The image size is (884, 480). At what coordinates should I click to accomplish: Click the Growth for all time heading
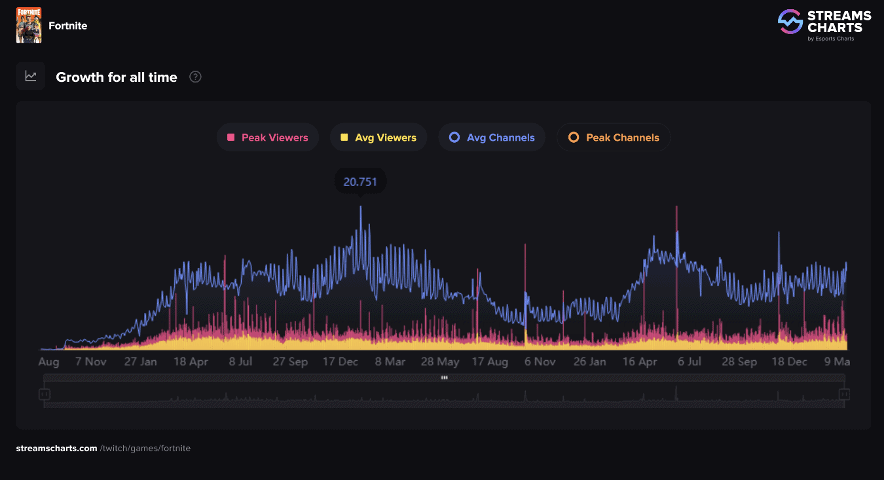(x=116, y=77)
